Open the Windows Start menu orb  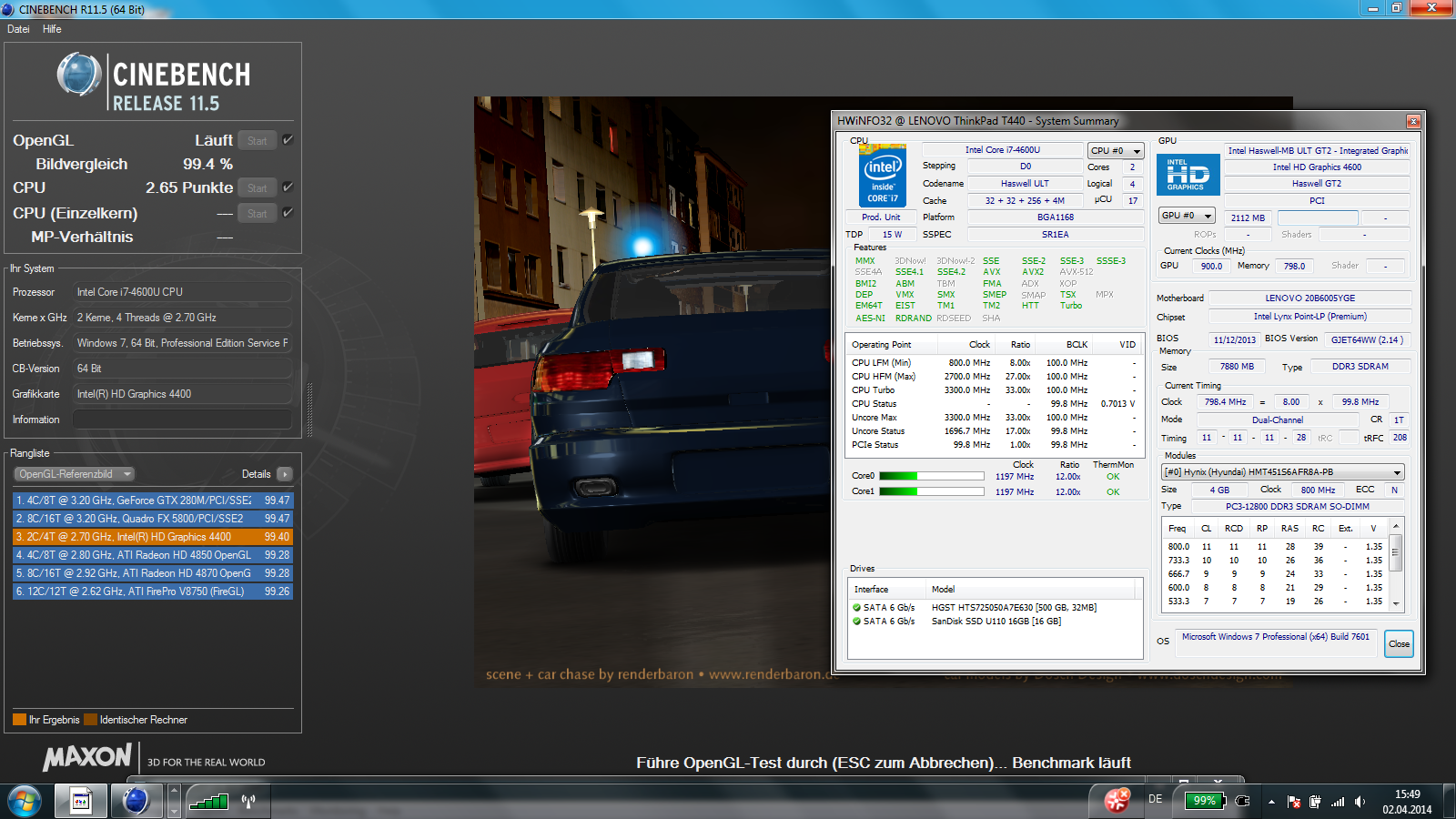(25, 801)
